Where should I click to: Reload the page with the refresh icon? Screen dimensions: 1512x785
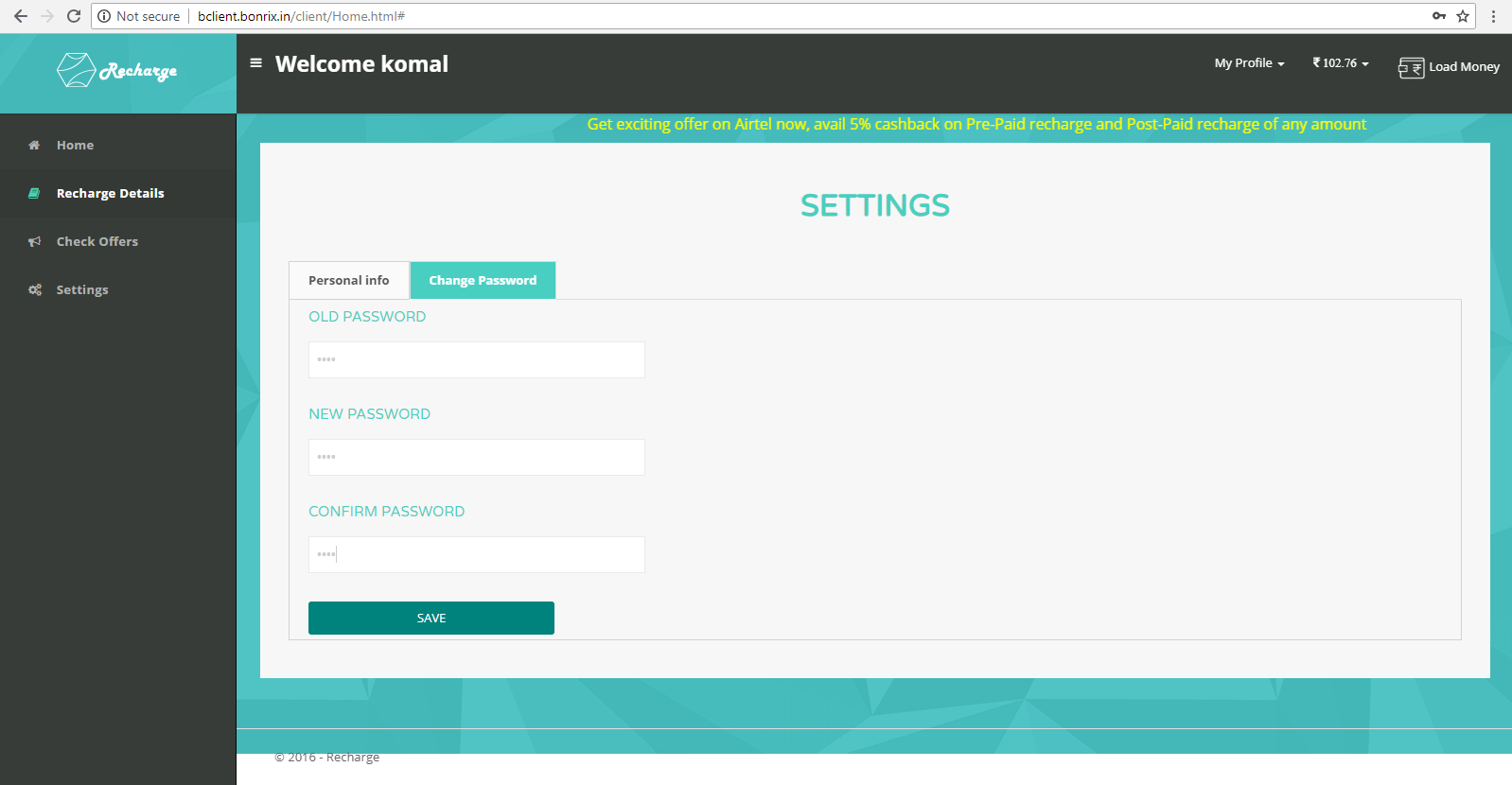coord(74,16)
